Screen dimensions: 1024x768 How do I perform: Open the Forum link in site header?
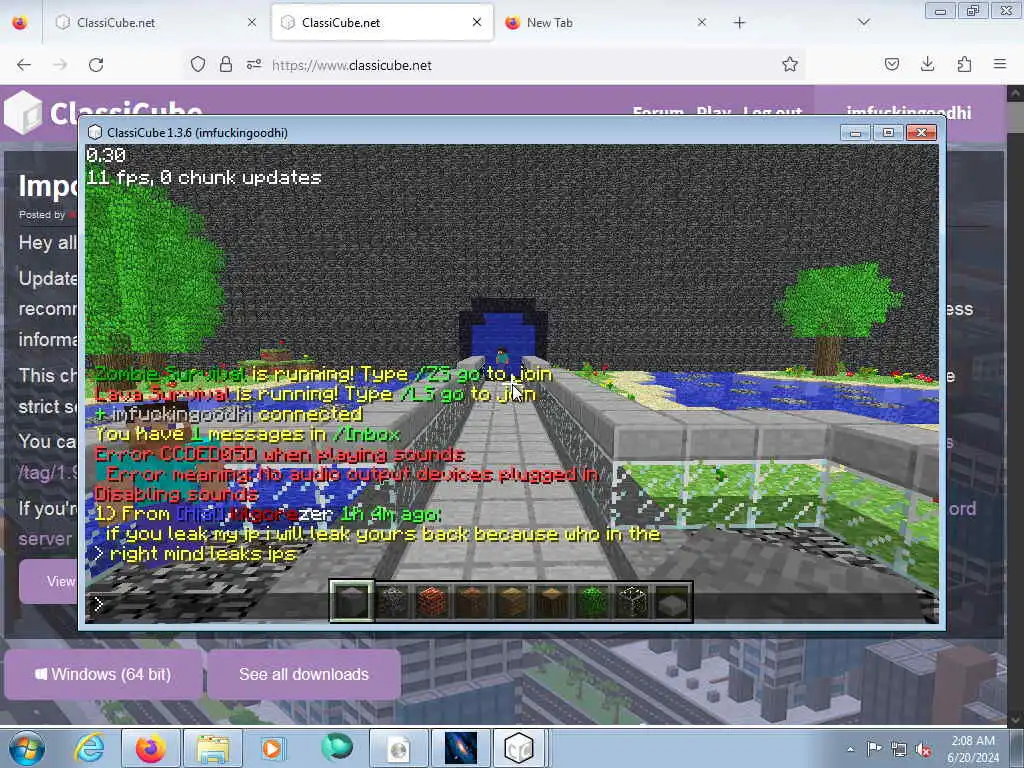pos(658,111)
